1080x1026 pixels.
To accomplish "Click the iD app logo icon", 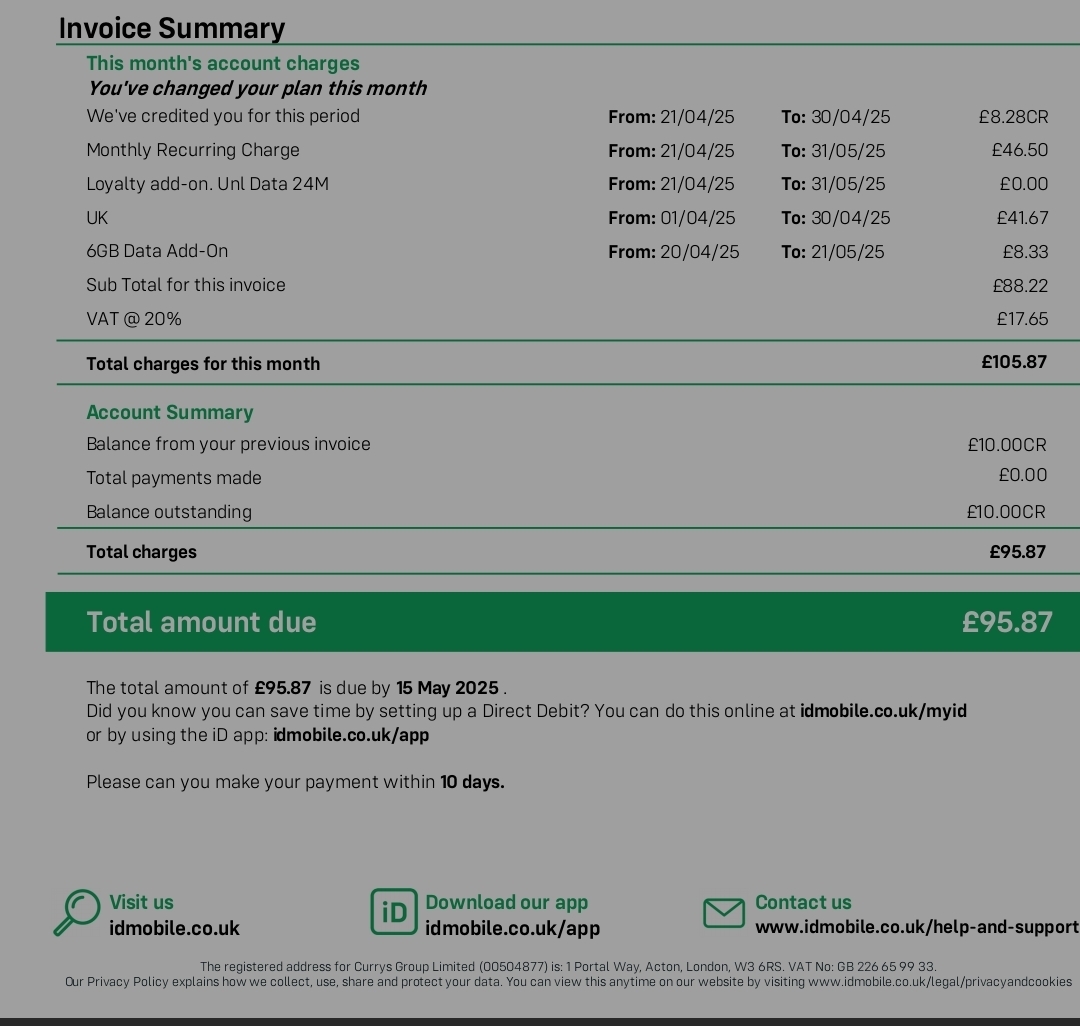I will [x=394, y=912].
